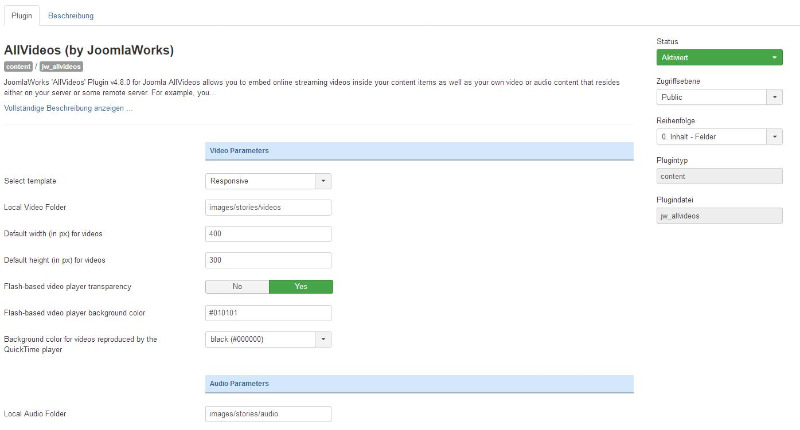Click the AllVideos (by JoomlaWorks) heading
Image resolution: width=800 pixels, height=430 pixels.
point(89,50)
